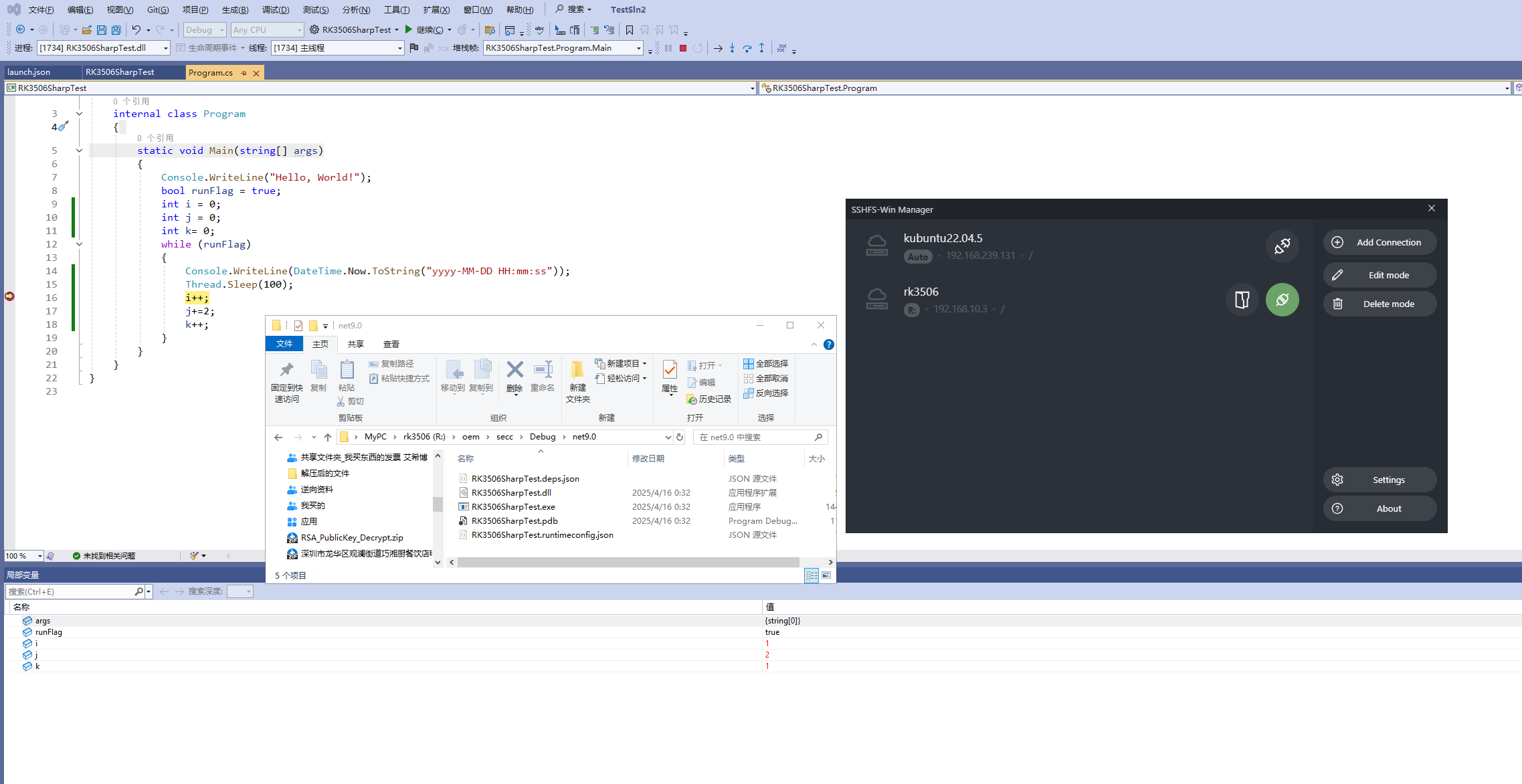Image resolution: width=1522 pixels, height=784 pixels.
Task: Click the Explorer up-directory arrow
Action: pyautogui.click(x=328, y=437)
